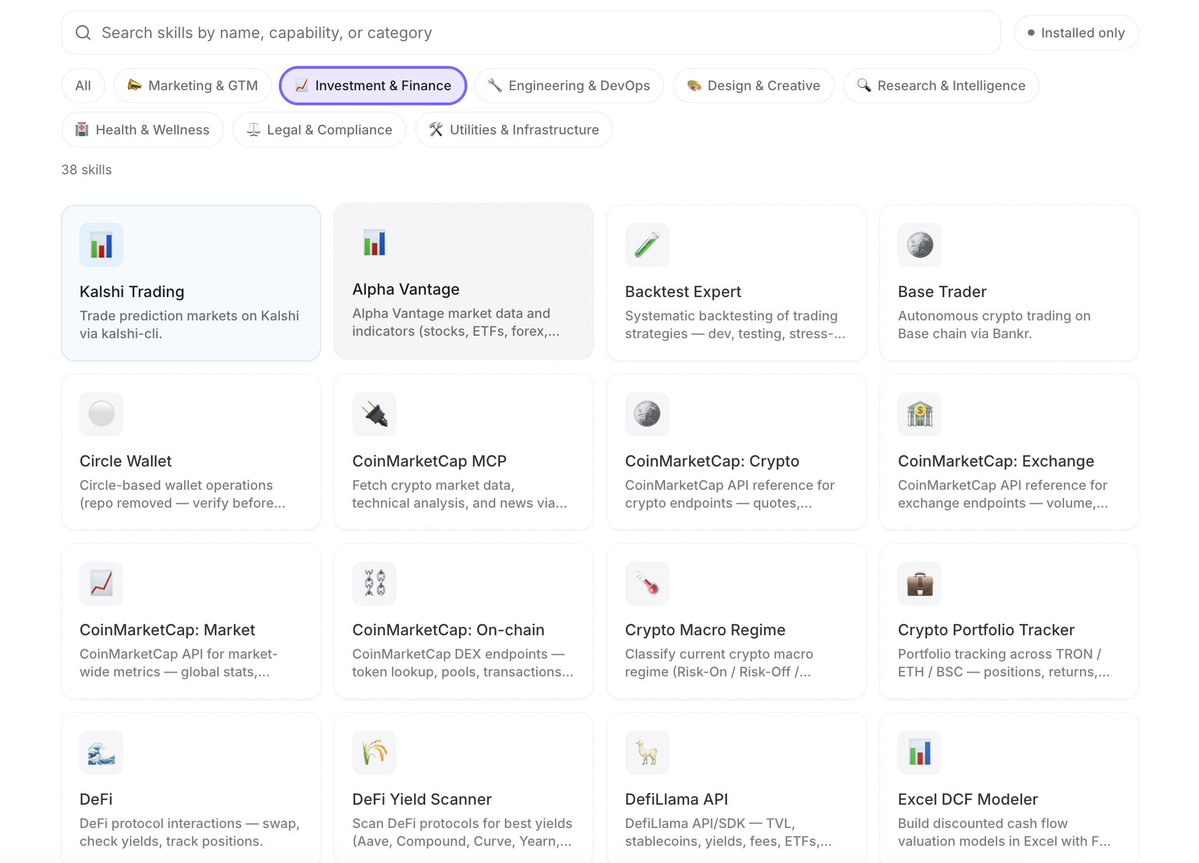
Task: Show Research & Intelligence skills
Action: [x=941, y=86]
